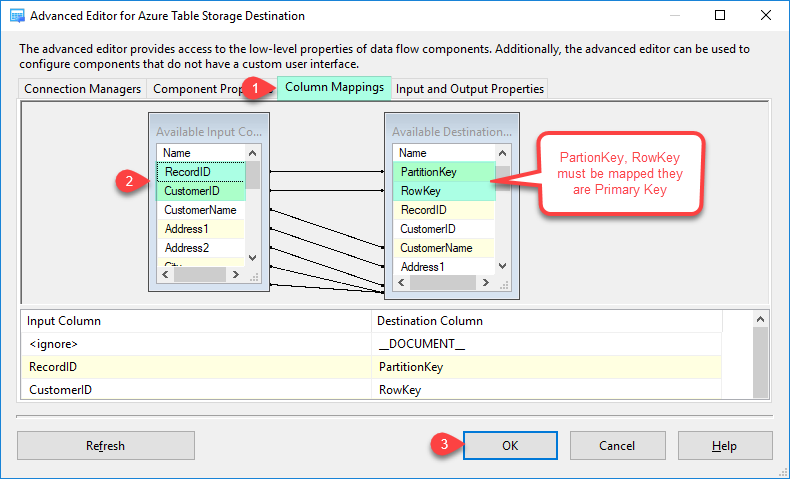
Task: Open the RecordID input cell in mapping grid
Action: (196, 367)
